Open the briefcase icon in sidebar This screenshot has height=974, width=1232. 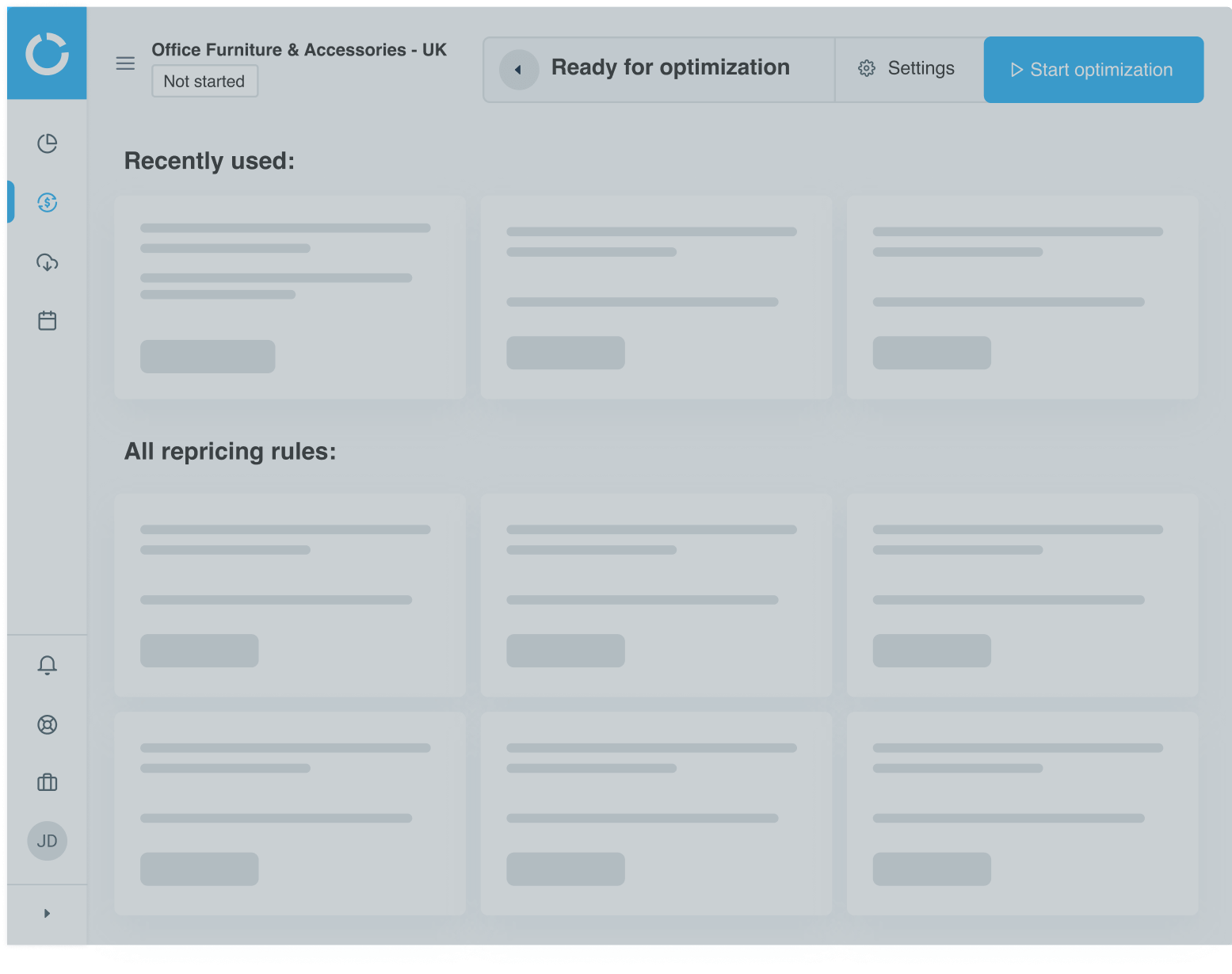(x=48, y=782)
